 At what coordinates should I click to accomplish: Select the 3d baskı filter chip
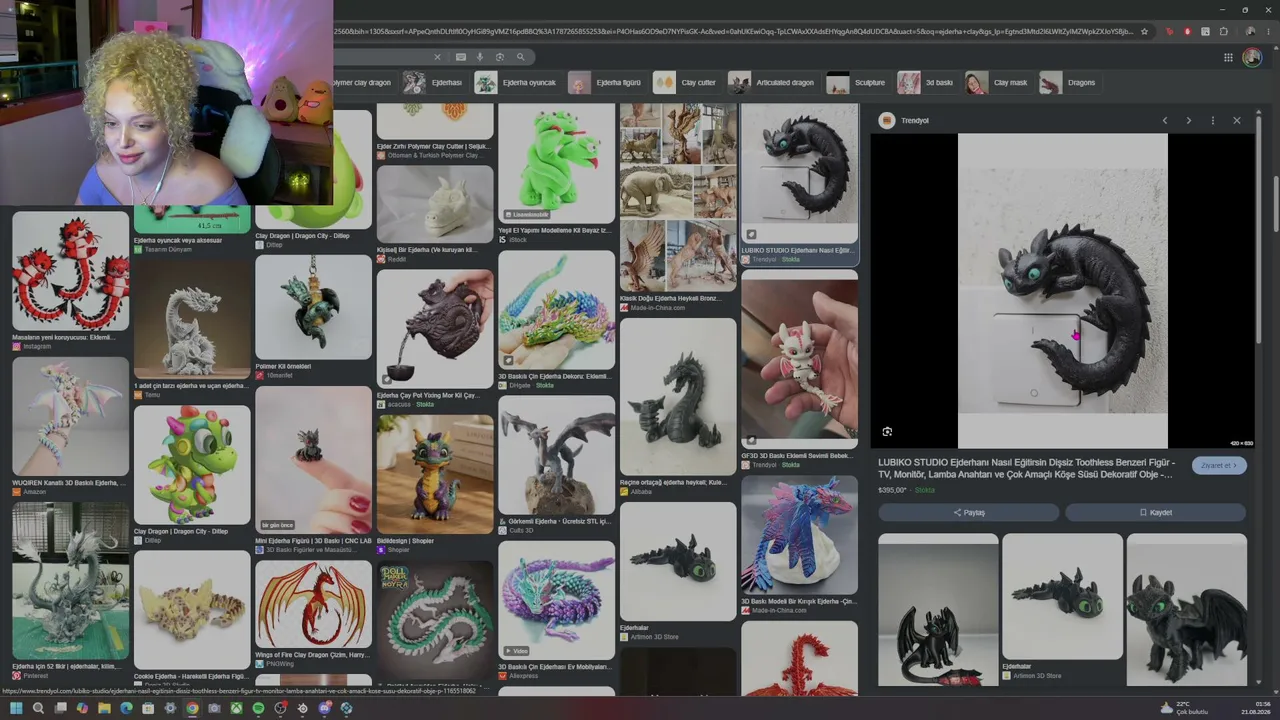click(926, 82)
